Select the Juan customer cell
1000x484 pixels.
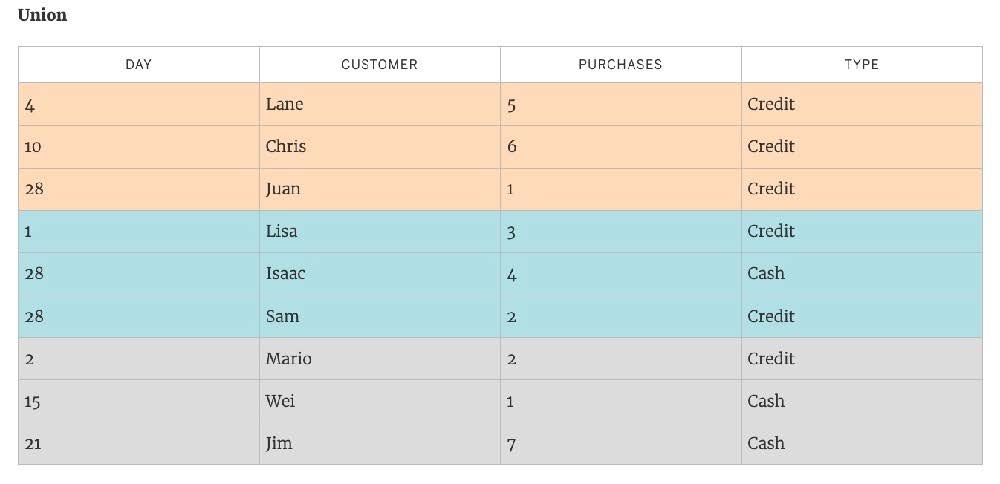(379, 189)
